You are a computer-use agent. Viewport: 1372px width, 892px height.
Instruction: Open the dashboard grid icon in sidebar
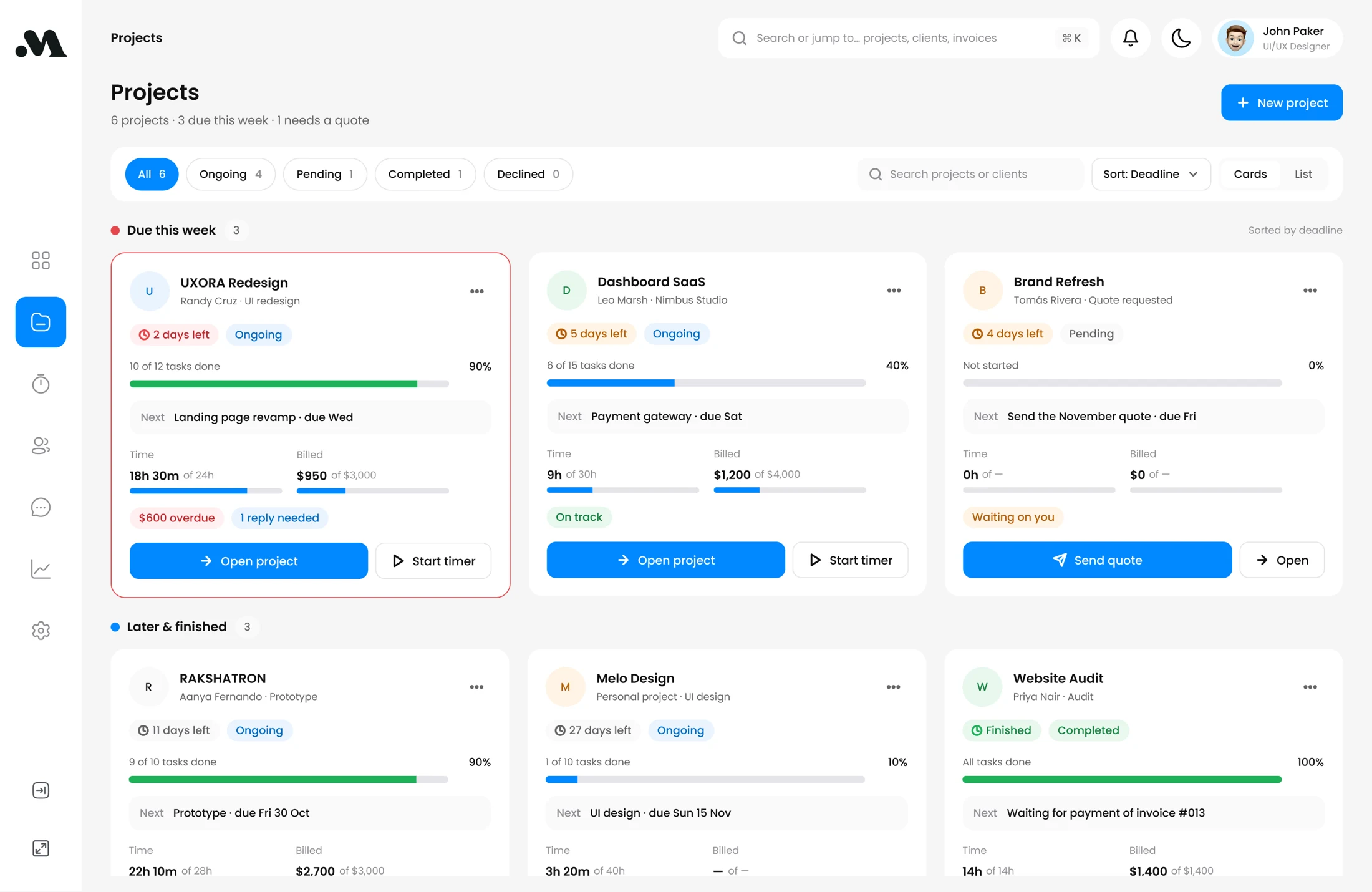pyautogui.click(x=41, y=260)
